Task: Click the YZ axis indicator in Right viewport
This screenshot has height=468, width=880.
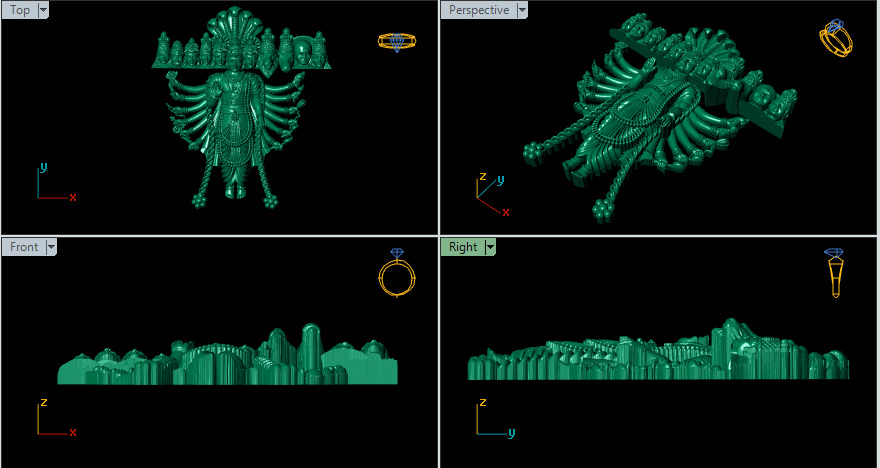Action: 496,417
